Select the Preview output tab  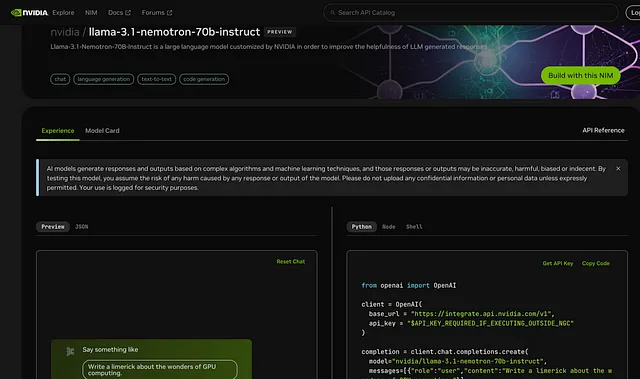(53, 226)
